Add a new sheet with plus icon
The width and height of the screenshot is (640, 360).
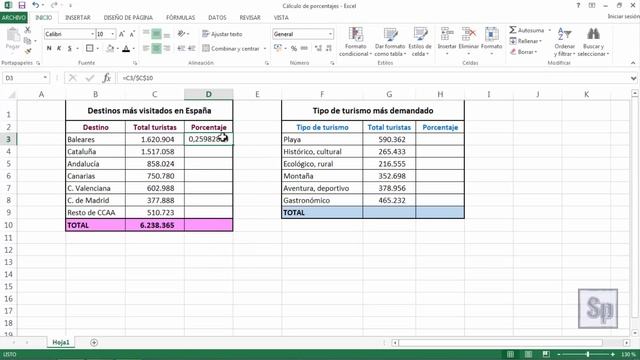click(94, 342)
